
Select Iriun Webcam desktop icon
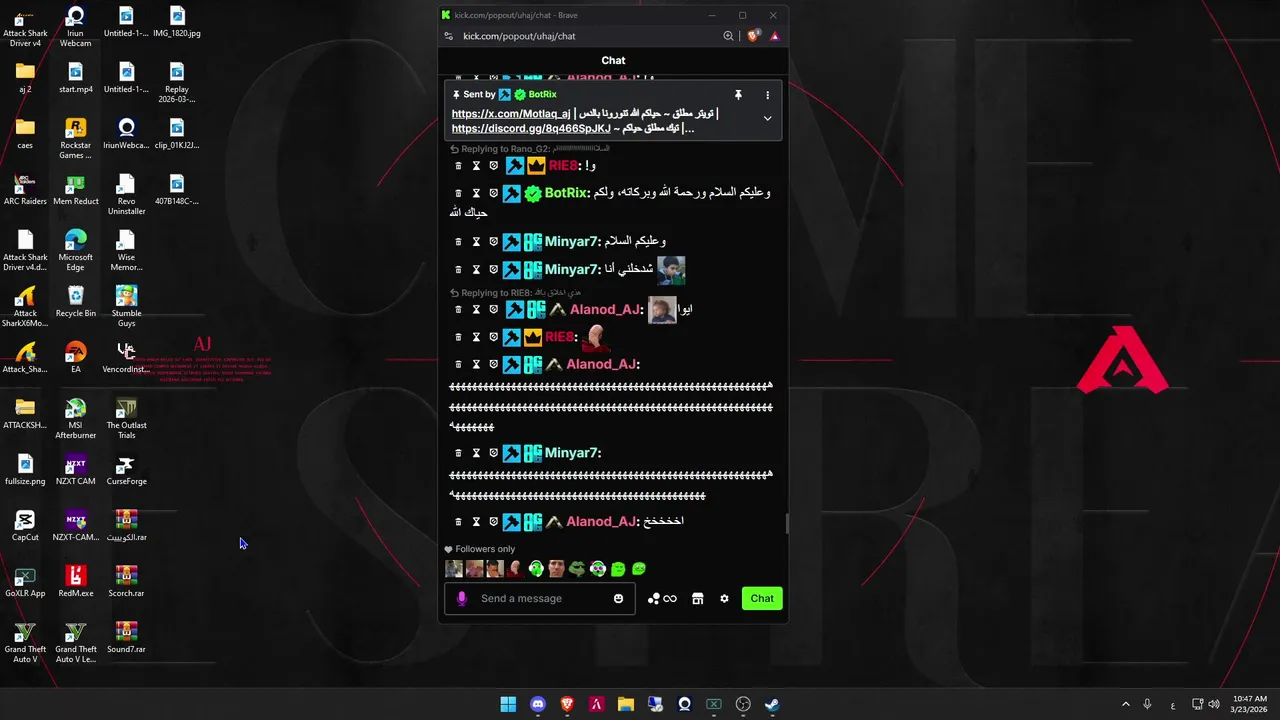point(75,27)
